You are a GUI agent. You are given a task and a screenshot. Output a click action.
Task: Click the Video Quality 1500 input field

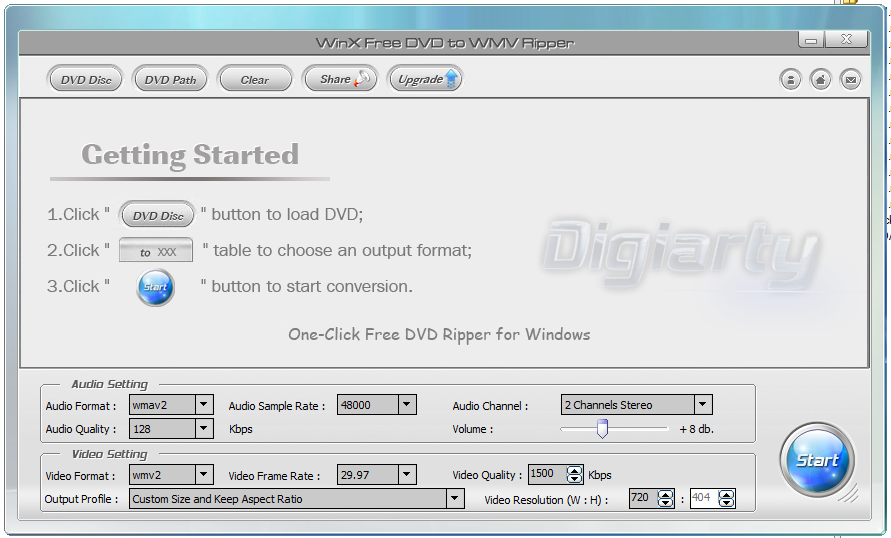click(x=548, y=474)
